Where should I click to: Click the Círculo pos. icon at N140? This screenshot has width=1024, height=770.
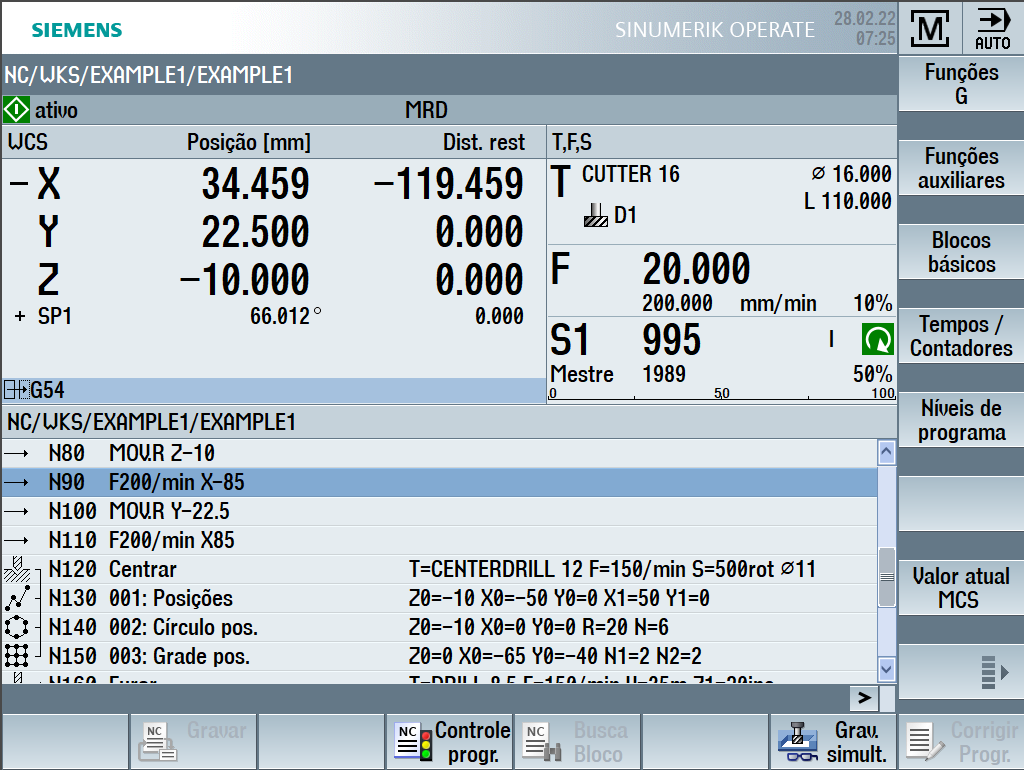(17, 627)
